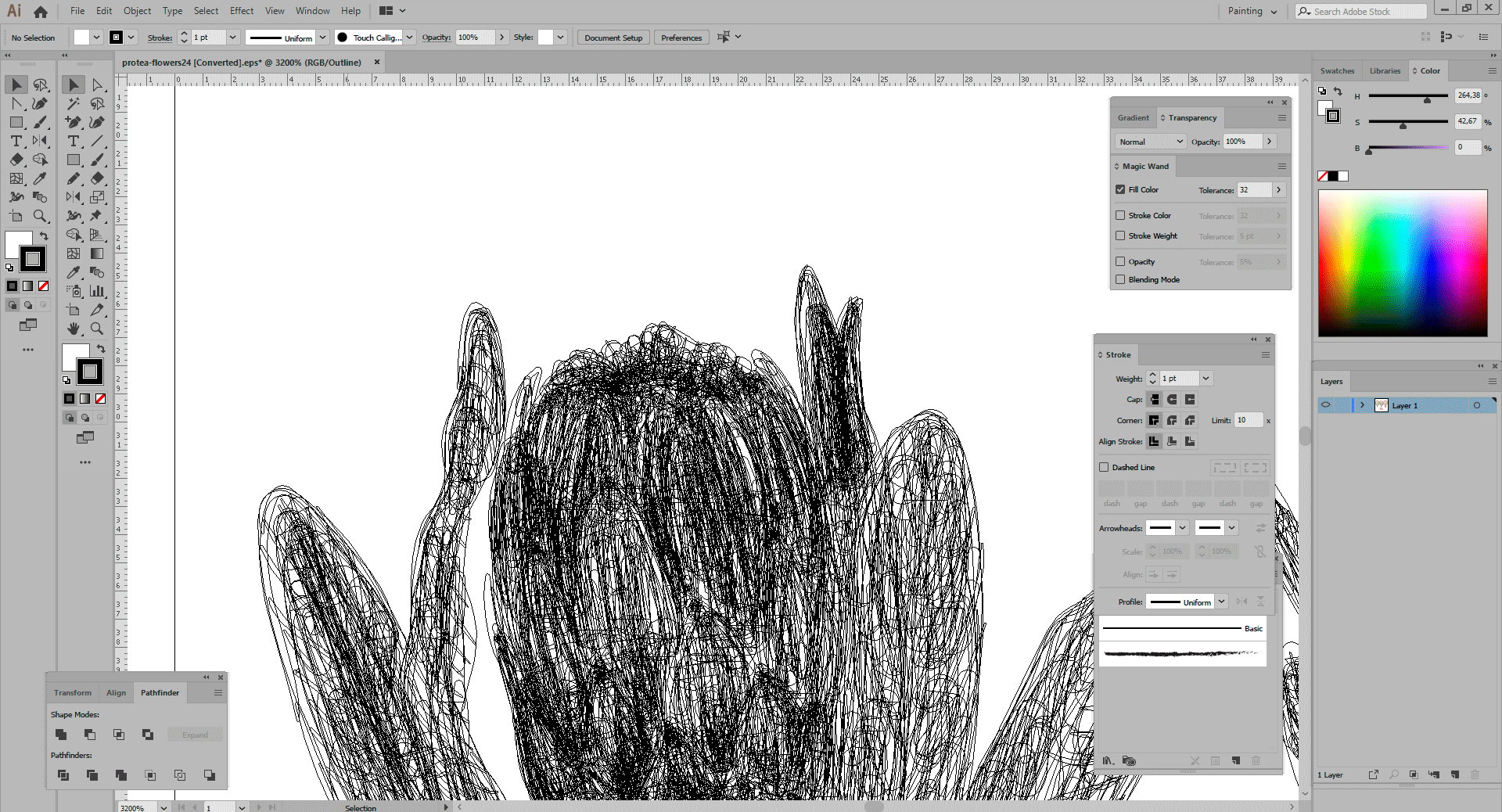Click the Search Adobe Stock field
Image resolution: width=1502 pixels, height=812 pixels.
(1361, 11)
